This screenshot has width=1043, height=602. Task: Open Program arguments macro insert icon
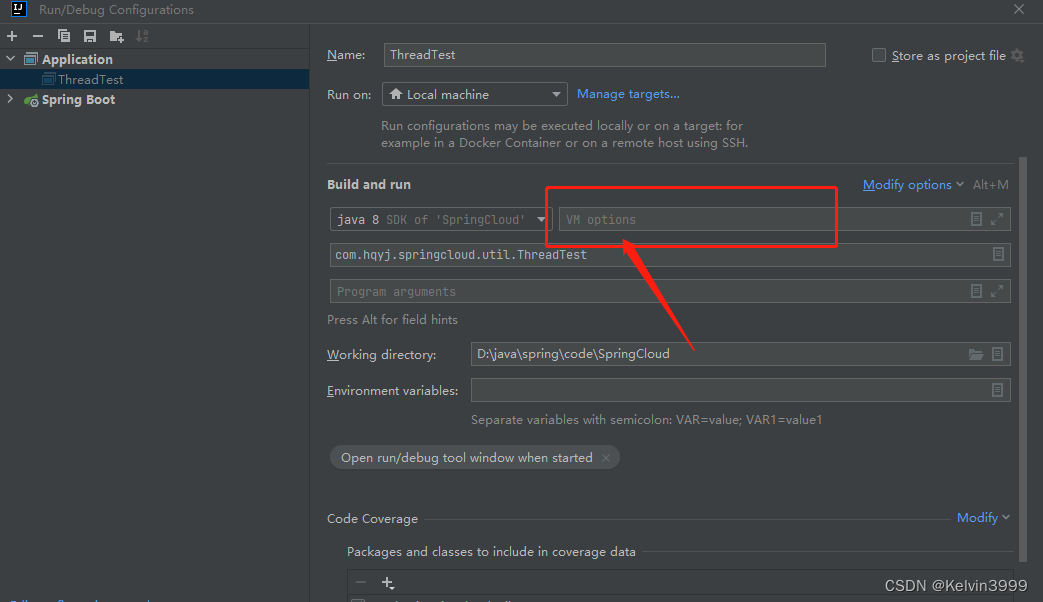(x=976, y=291)
